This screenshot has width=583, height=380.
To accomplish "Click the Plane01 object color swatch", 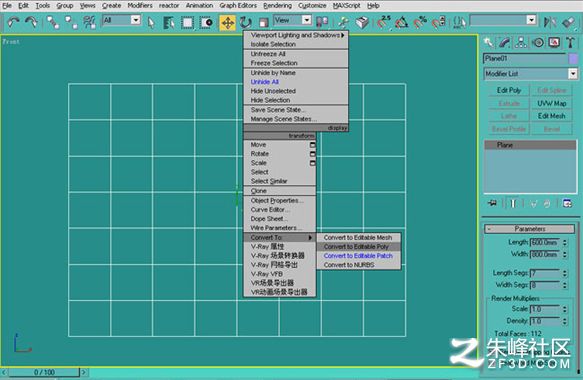I will click(573, 58).
